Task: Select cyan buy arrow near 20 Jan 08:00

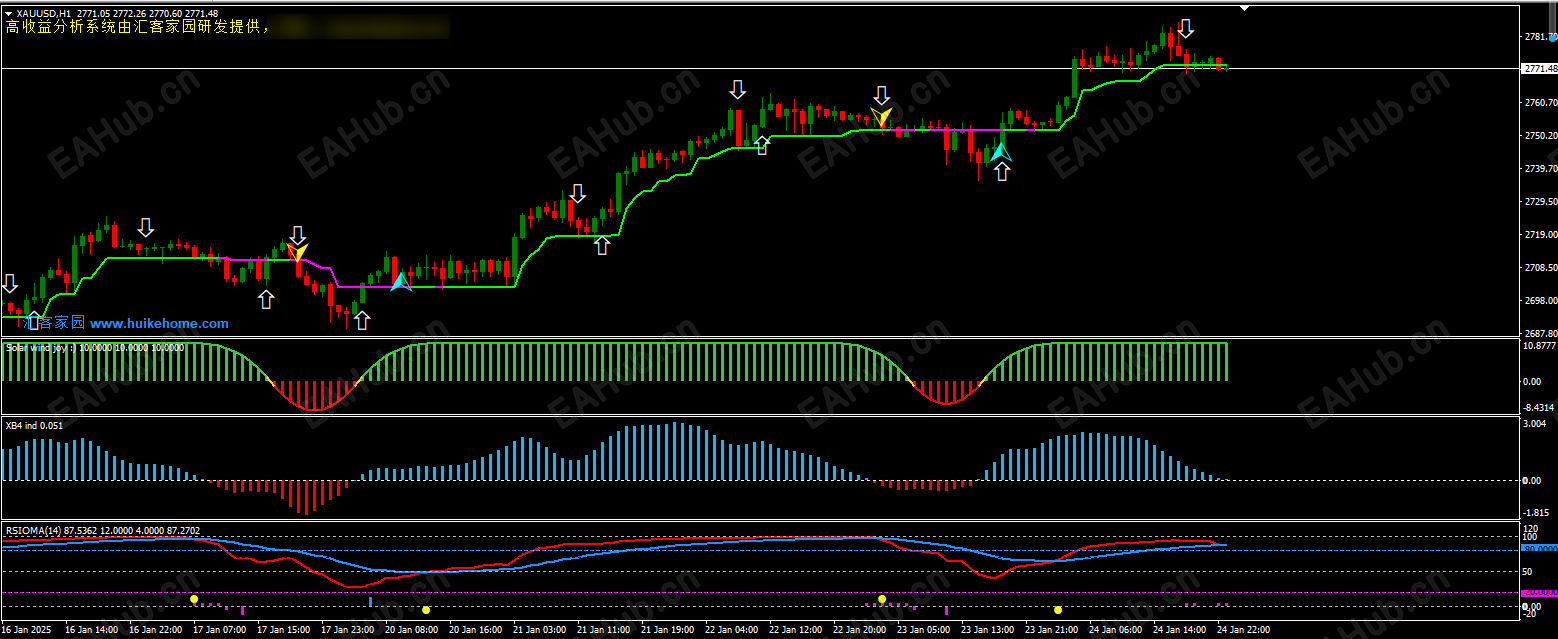Action: (x=400, y=281)
